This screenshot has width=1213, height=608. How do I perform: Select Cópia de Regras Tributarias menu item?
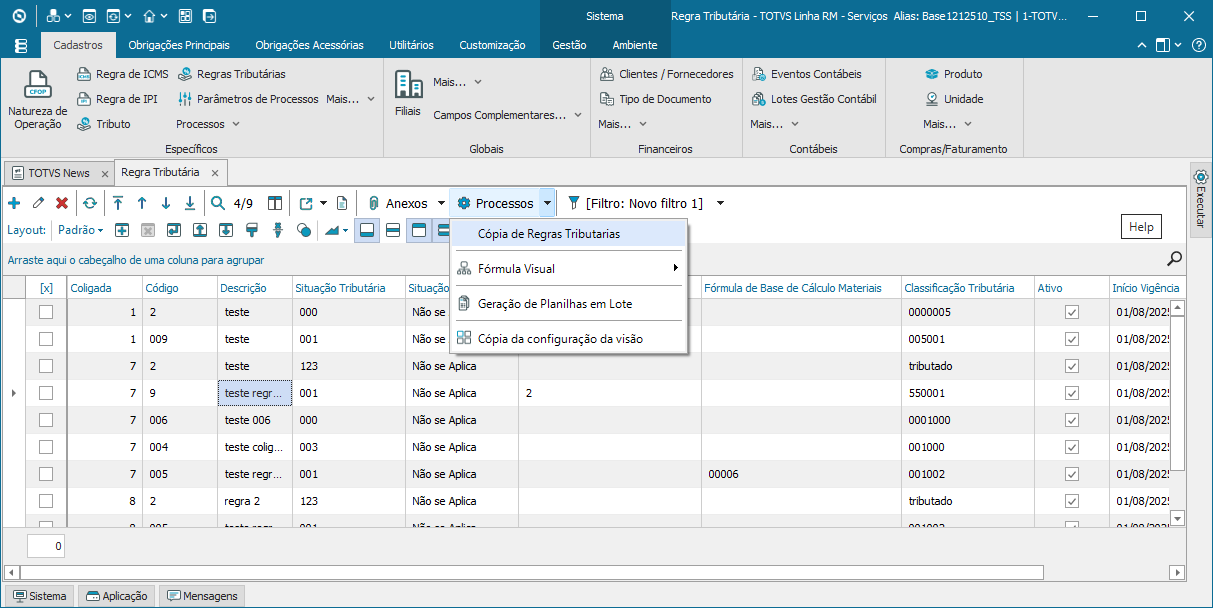(569, 234)
